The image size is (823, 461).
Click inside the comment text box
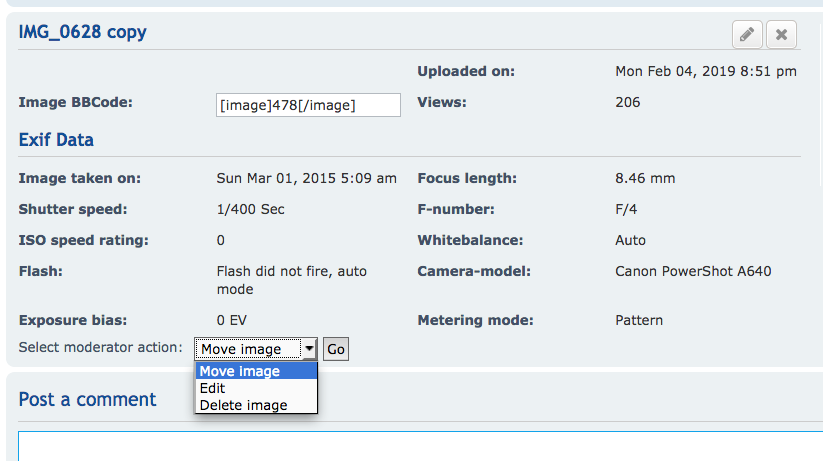(x=420, y=447)
